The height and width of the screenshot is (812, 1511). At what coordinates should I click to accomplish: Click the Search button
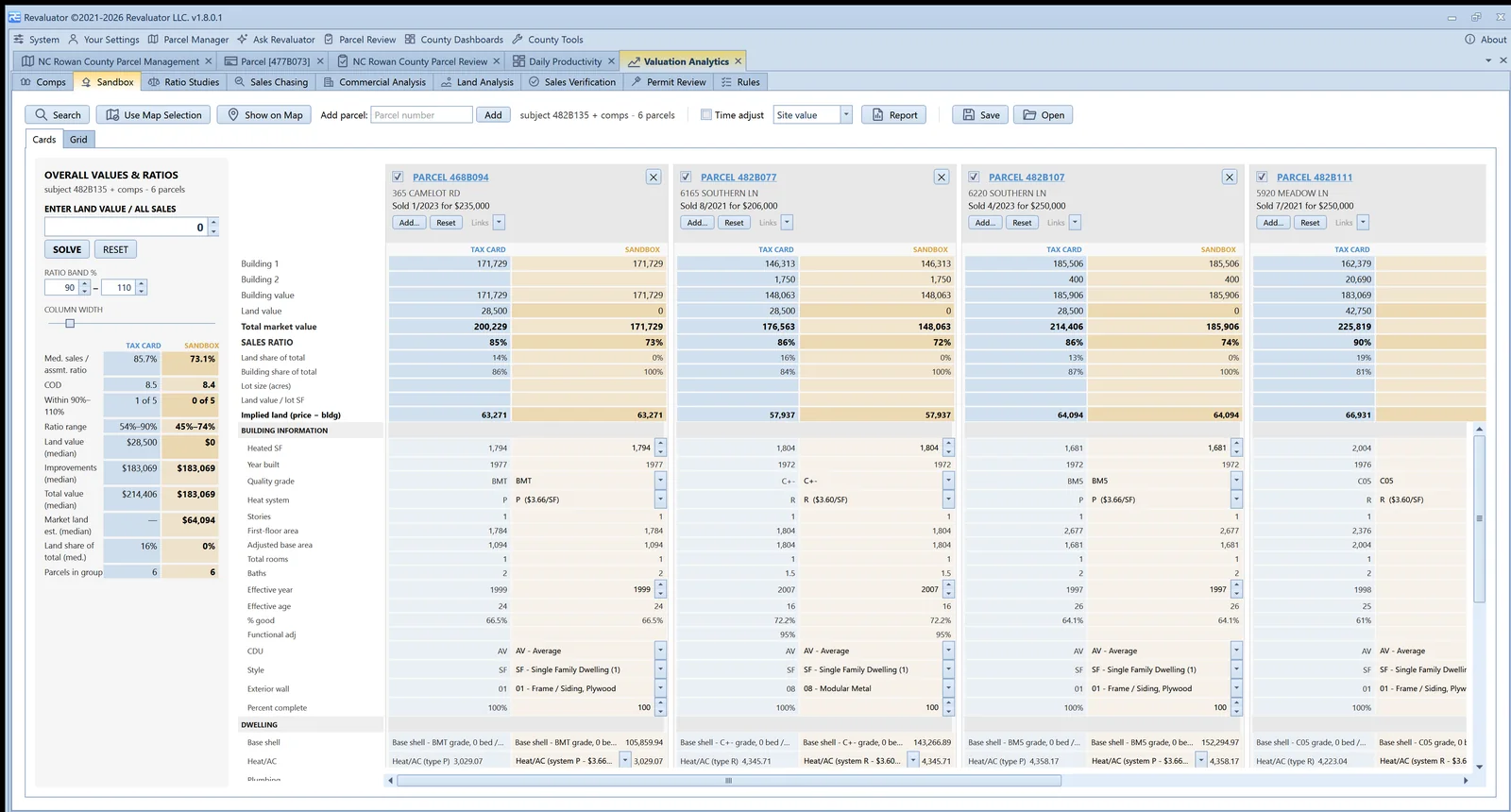pos(58,115)
